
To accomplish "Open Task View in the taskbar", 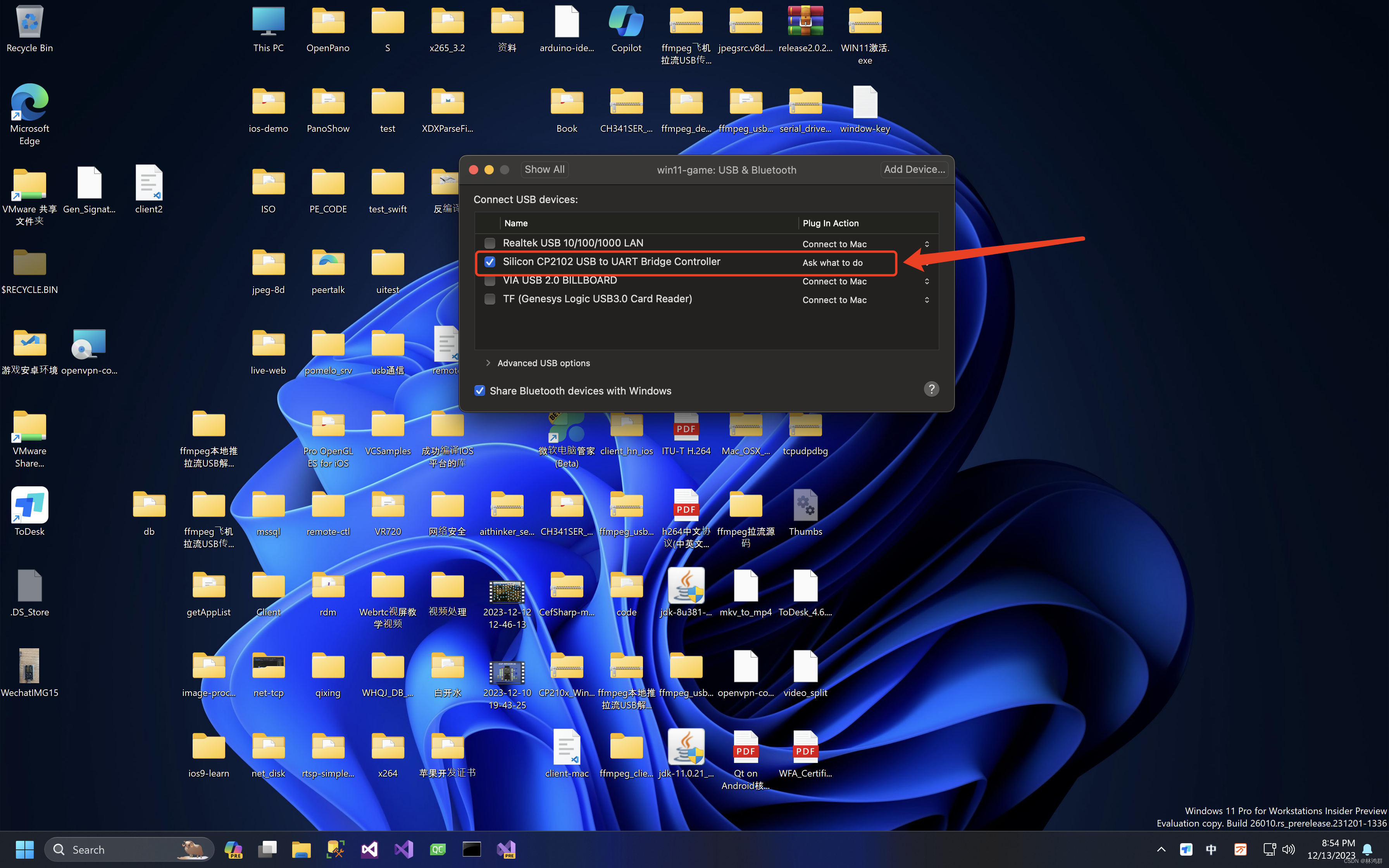I will [x=267, y=850].
